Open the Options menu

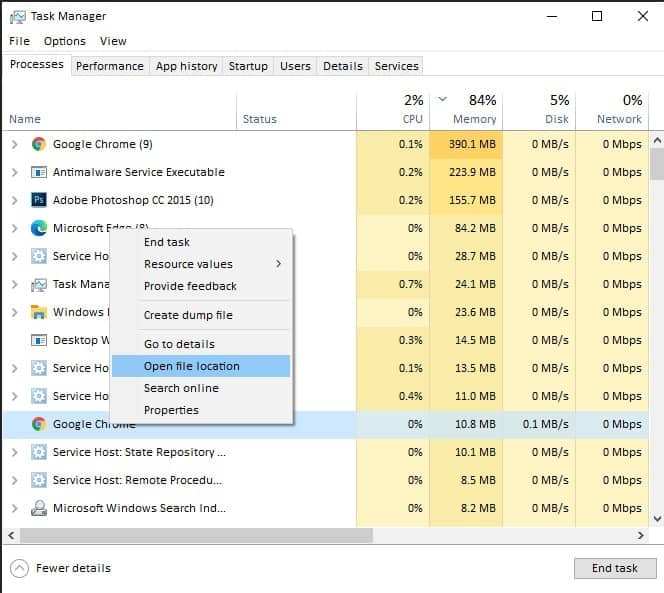coord(65,41)
